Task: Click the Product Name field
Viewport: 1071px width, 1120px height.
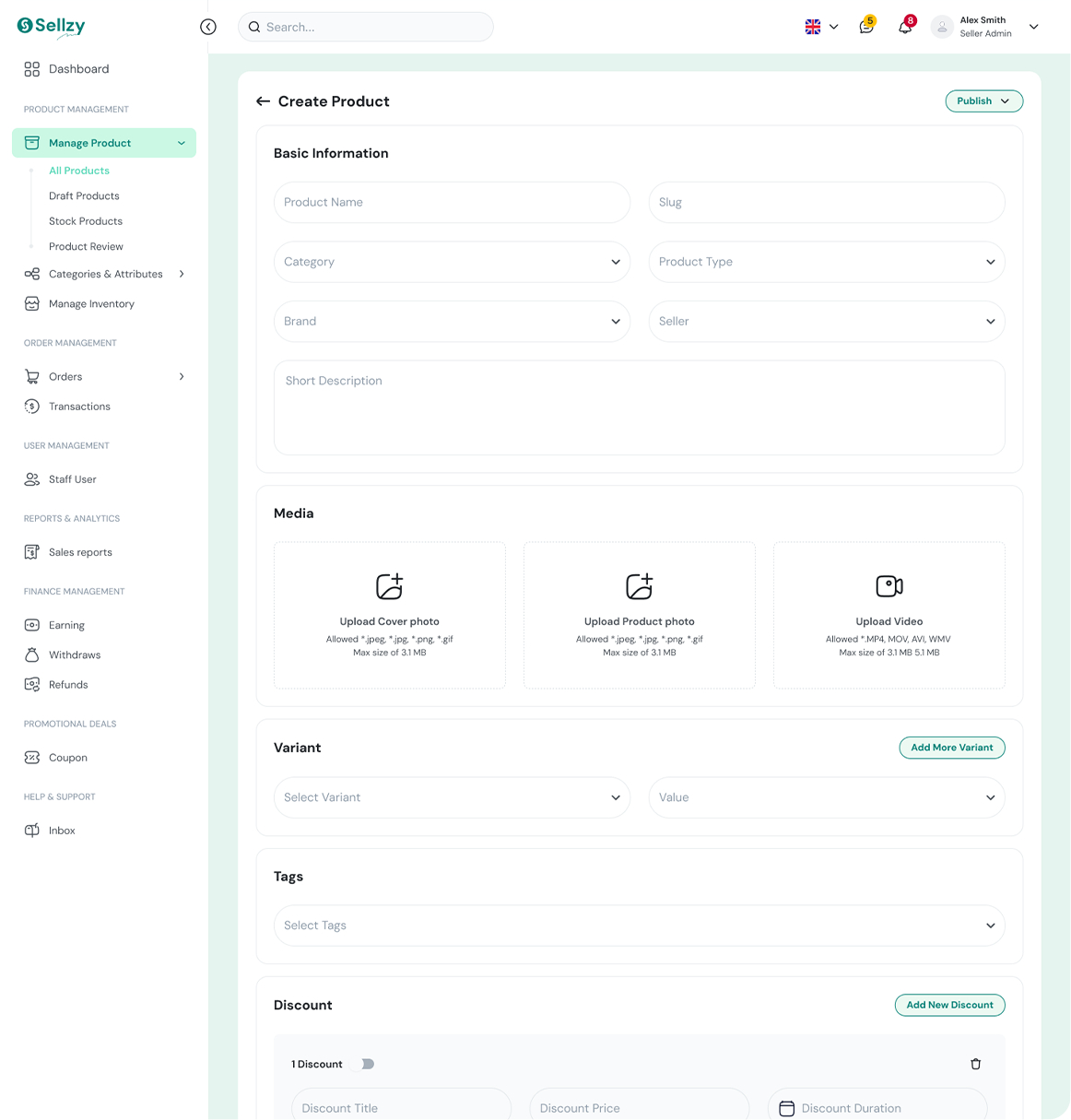Action: click(453, 202)
